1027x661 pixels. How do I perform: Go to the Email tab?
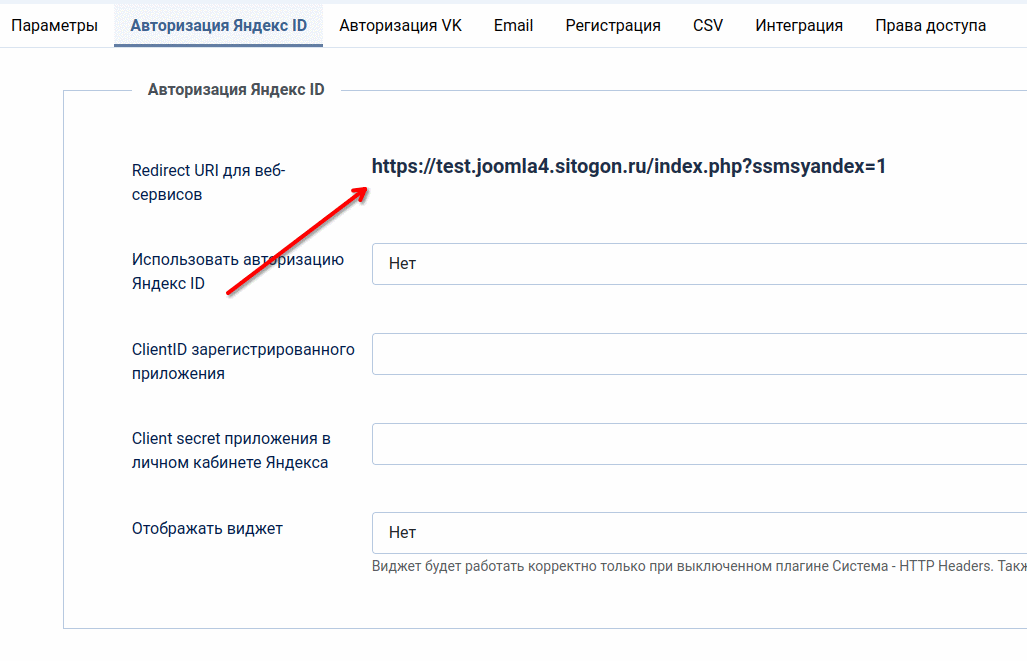click(513, 26)
